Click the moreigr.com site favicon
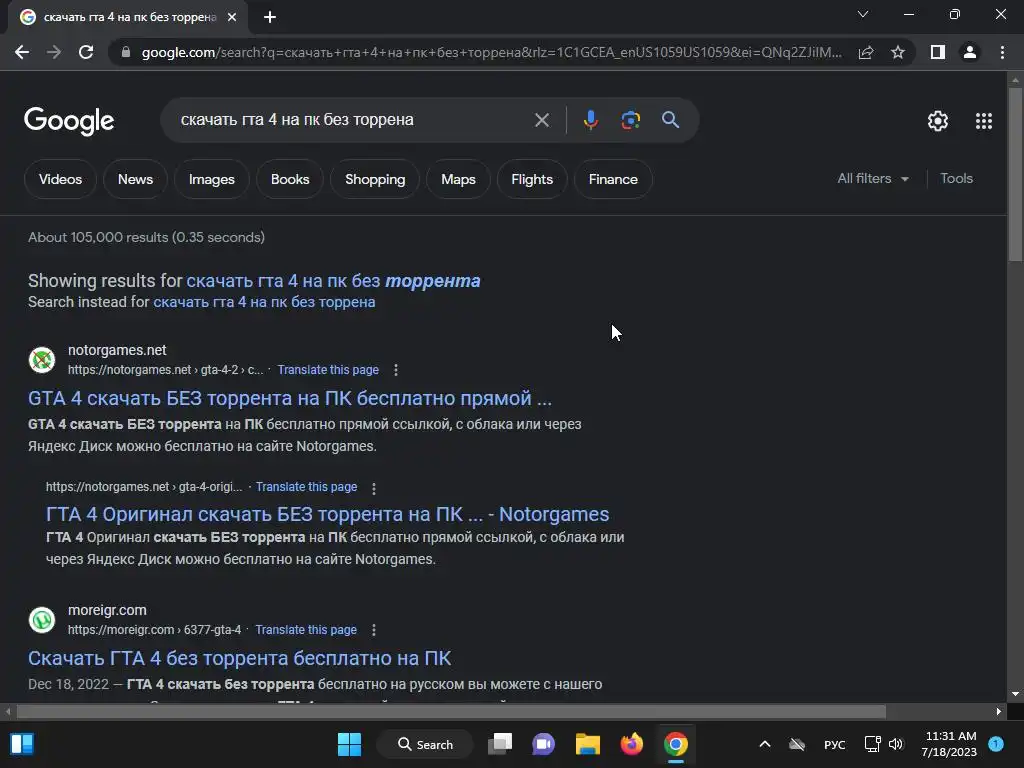The image size is (1024, 768). point(42,620)
